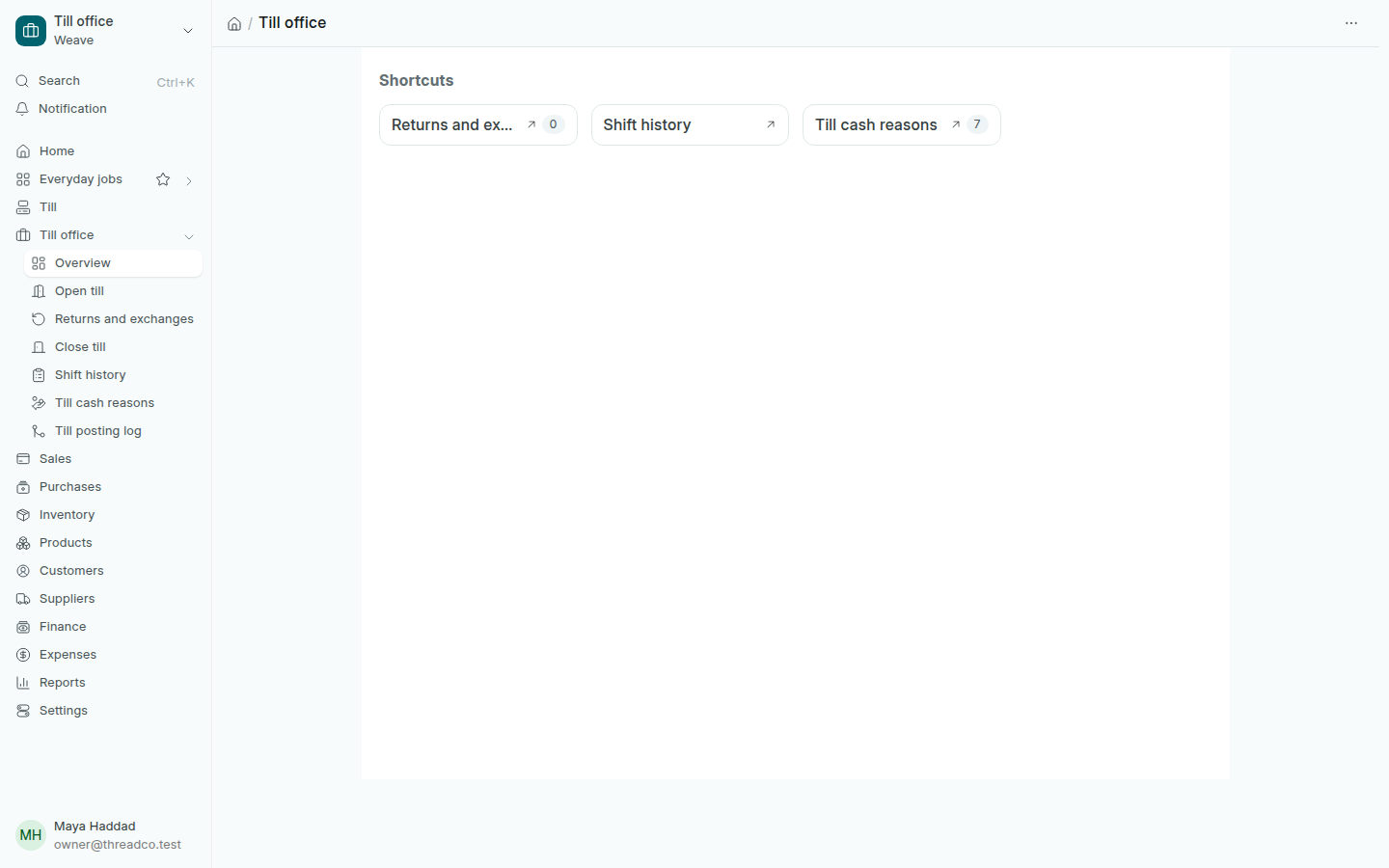Click the Till posting log icon
Image resolution: width=1389 pixels, height=868 pixels.
pyautogui.click(x=39, y=431)
